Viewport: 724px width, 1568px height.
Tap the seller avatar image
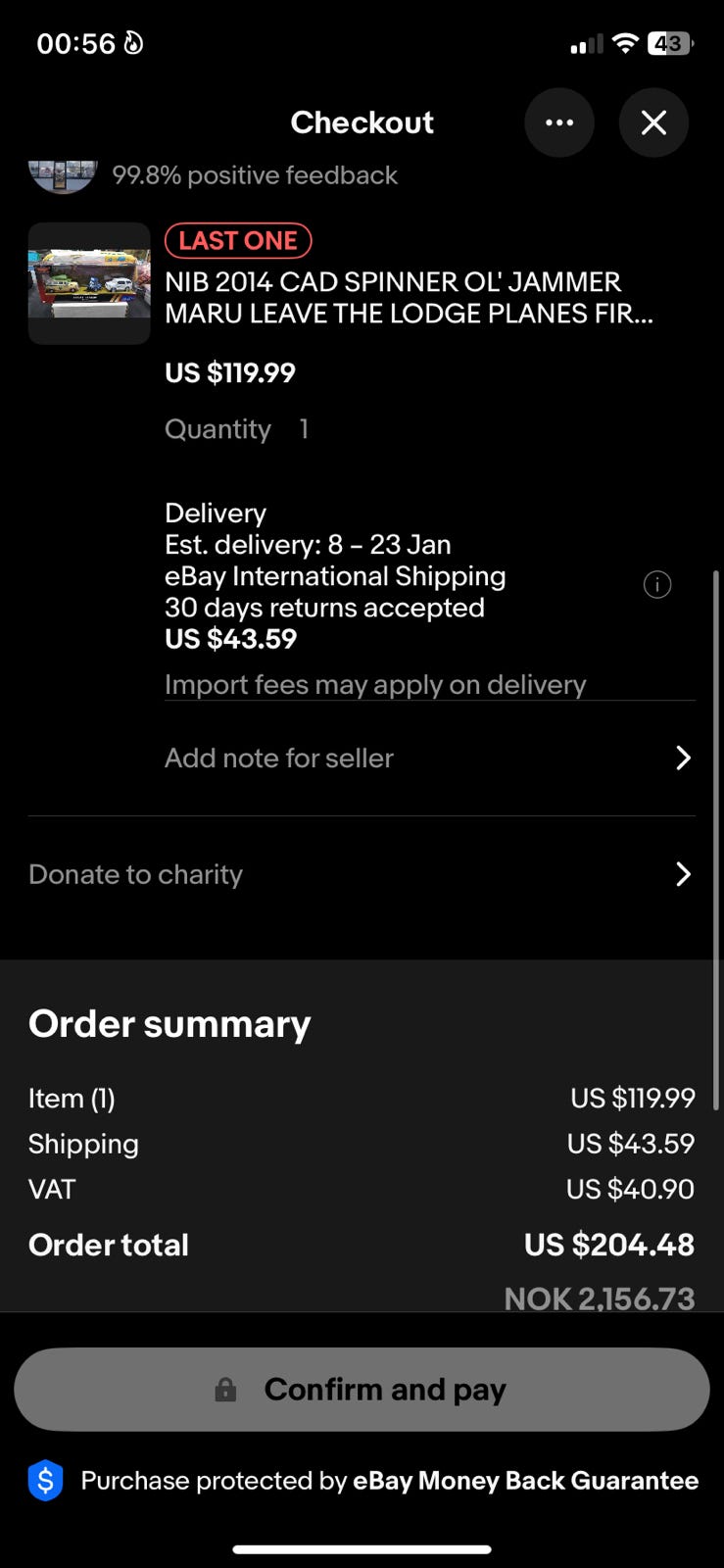[63, 175]
